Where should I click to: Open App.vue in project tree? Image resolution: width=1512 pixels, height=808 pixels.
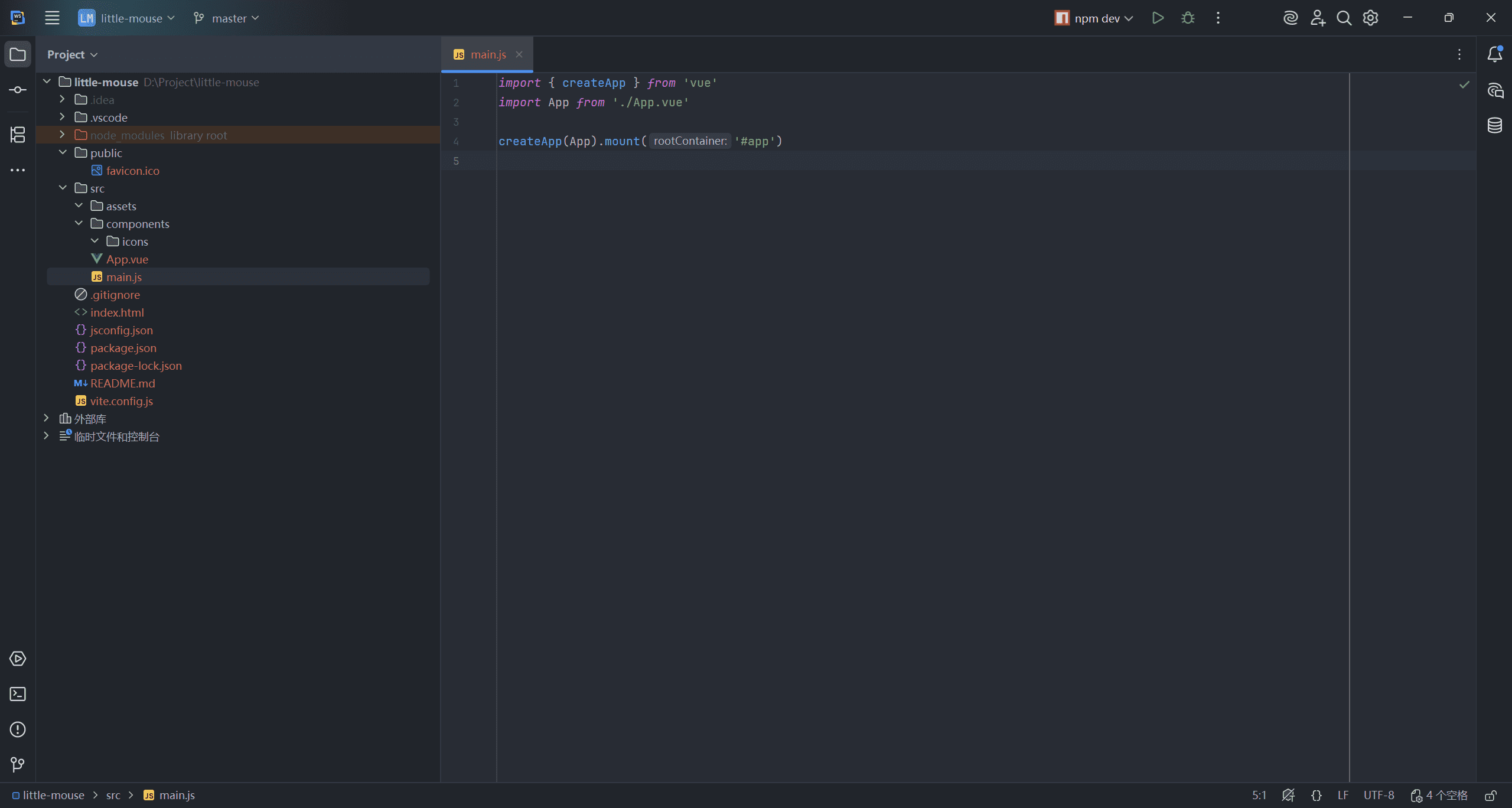(127, 259)
